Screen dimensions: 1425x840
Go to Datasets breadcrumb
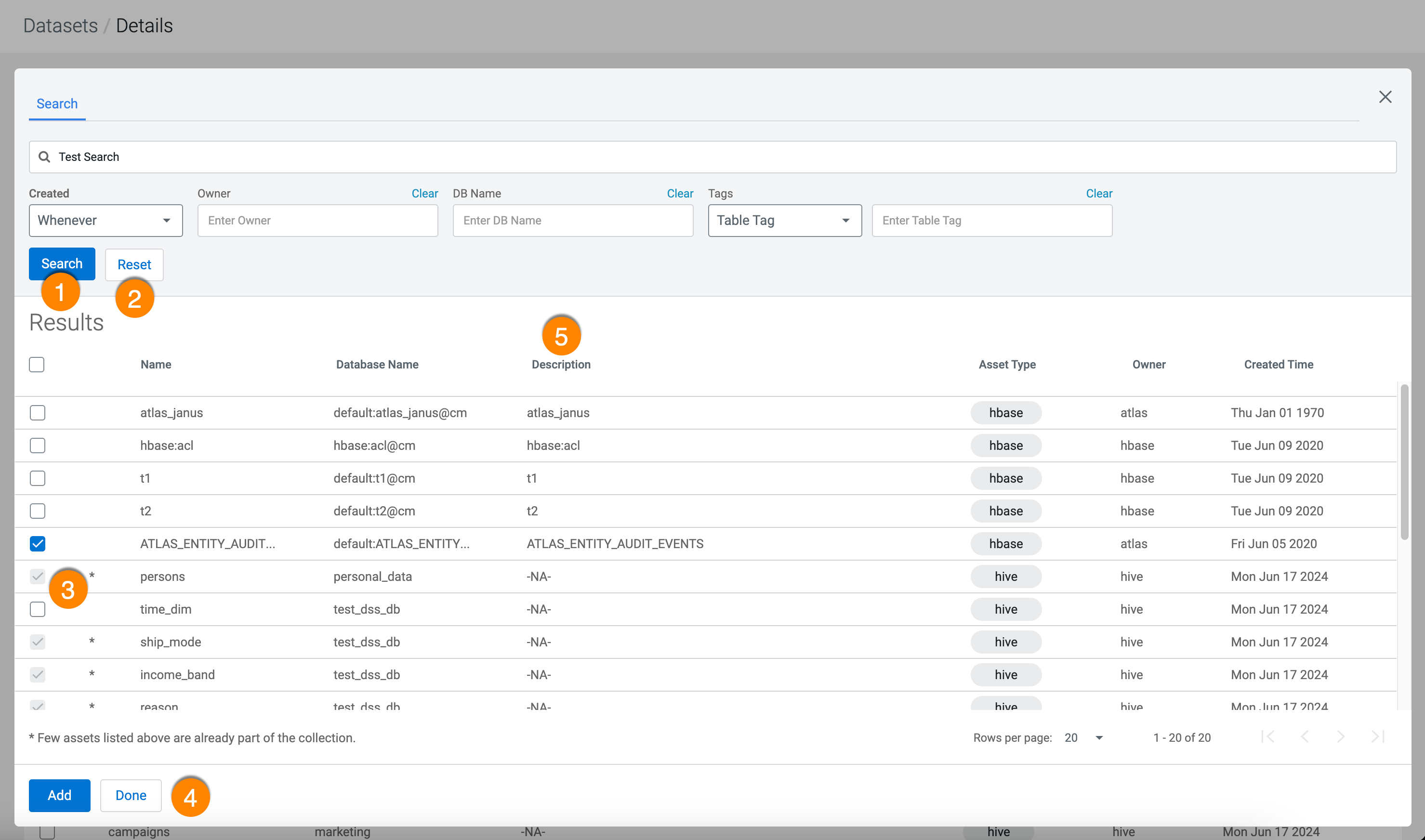[x=60, y=26]
